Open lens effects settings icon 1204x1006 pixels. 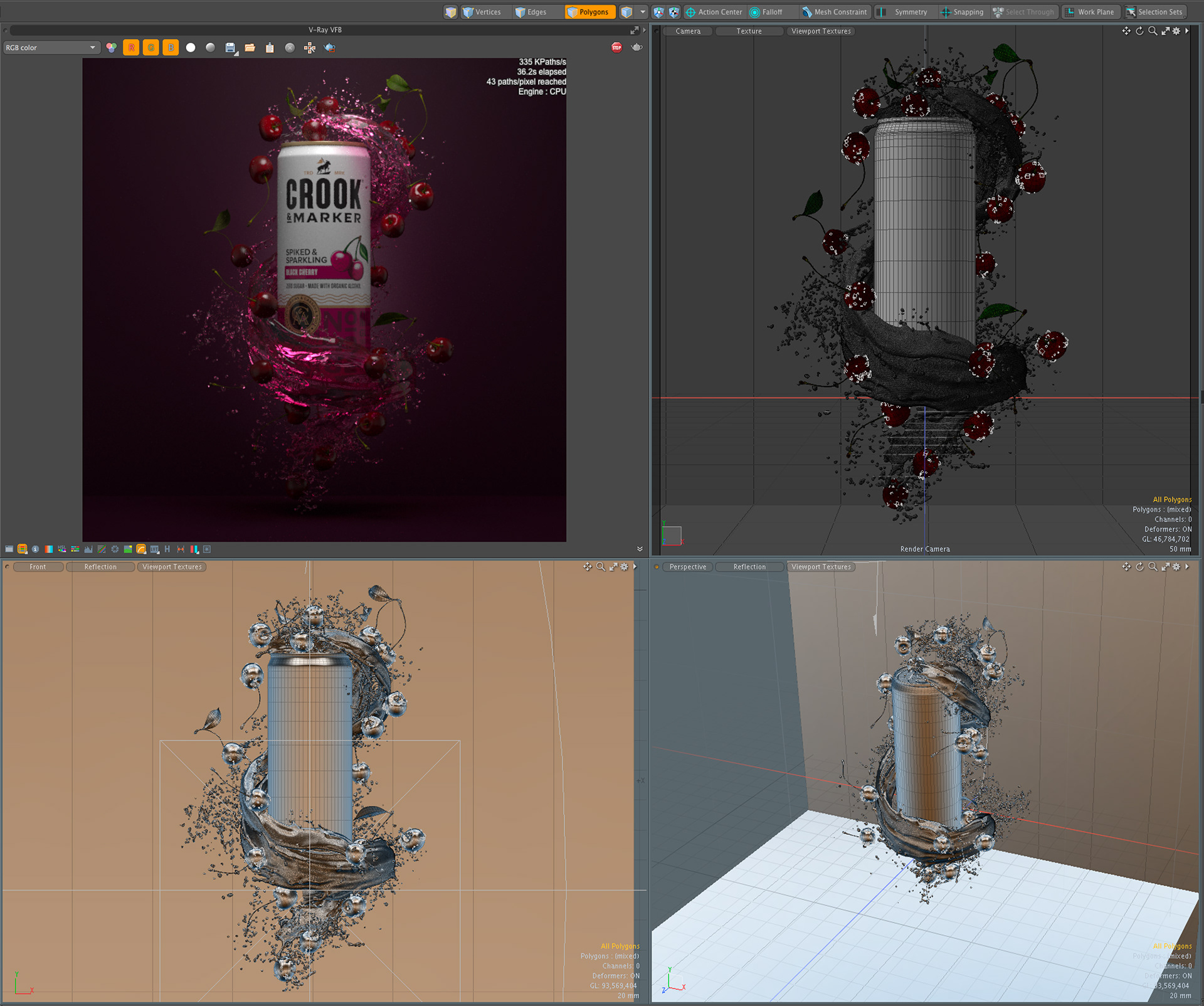coord(207,549)
